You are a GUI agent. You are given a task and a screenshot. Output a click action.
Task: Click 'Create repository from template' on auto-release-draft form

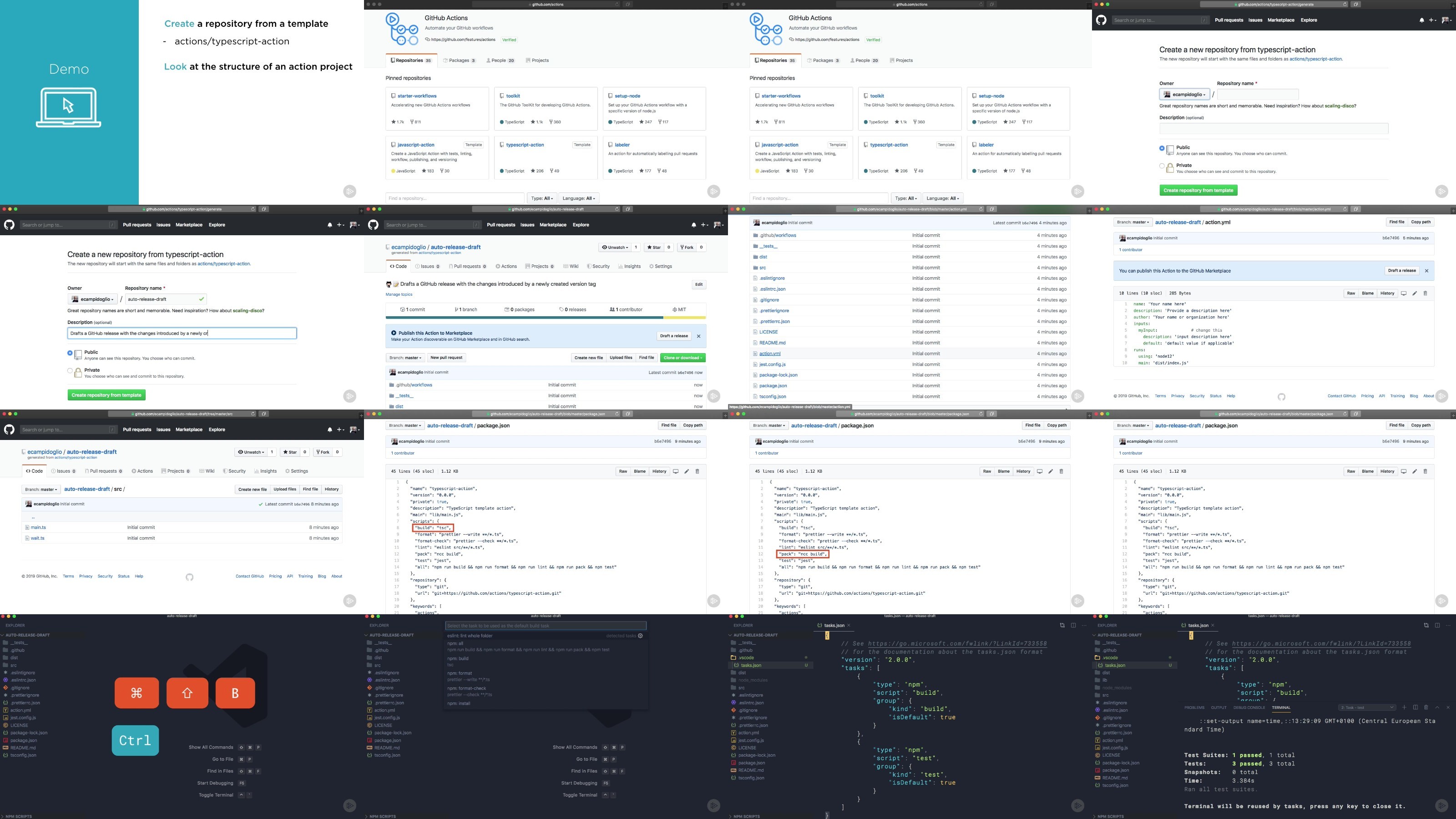(x=106, y=395)
